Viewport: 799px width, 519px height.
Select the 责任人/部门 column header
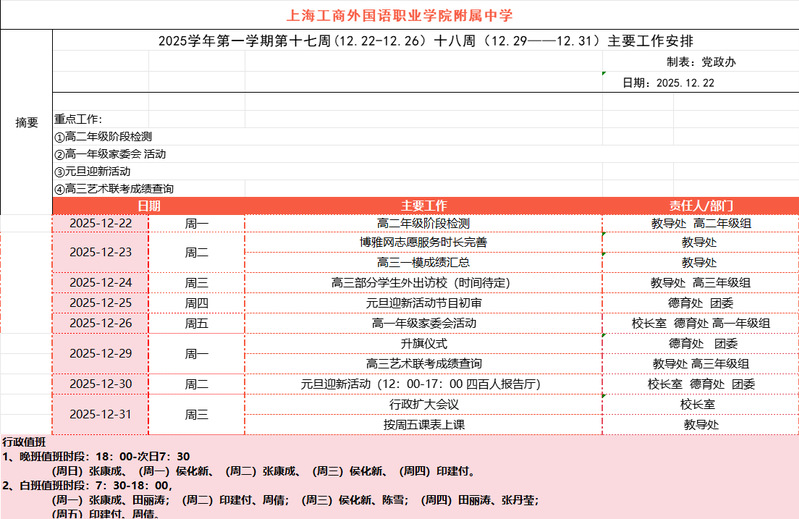point(700,205)
